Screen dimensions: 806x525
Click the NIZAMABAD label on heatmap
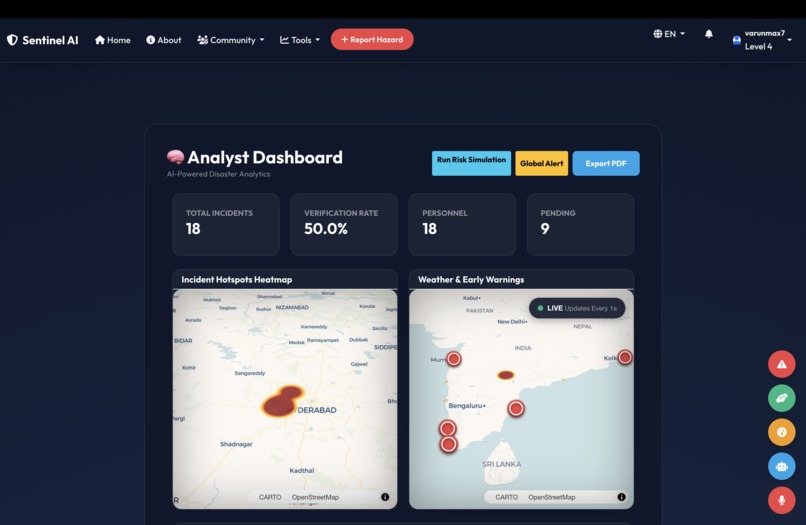(292, 307)
